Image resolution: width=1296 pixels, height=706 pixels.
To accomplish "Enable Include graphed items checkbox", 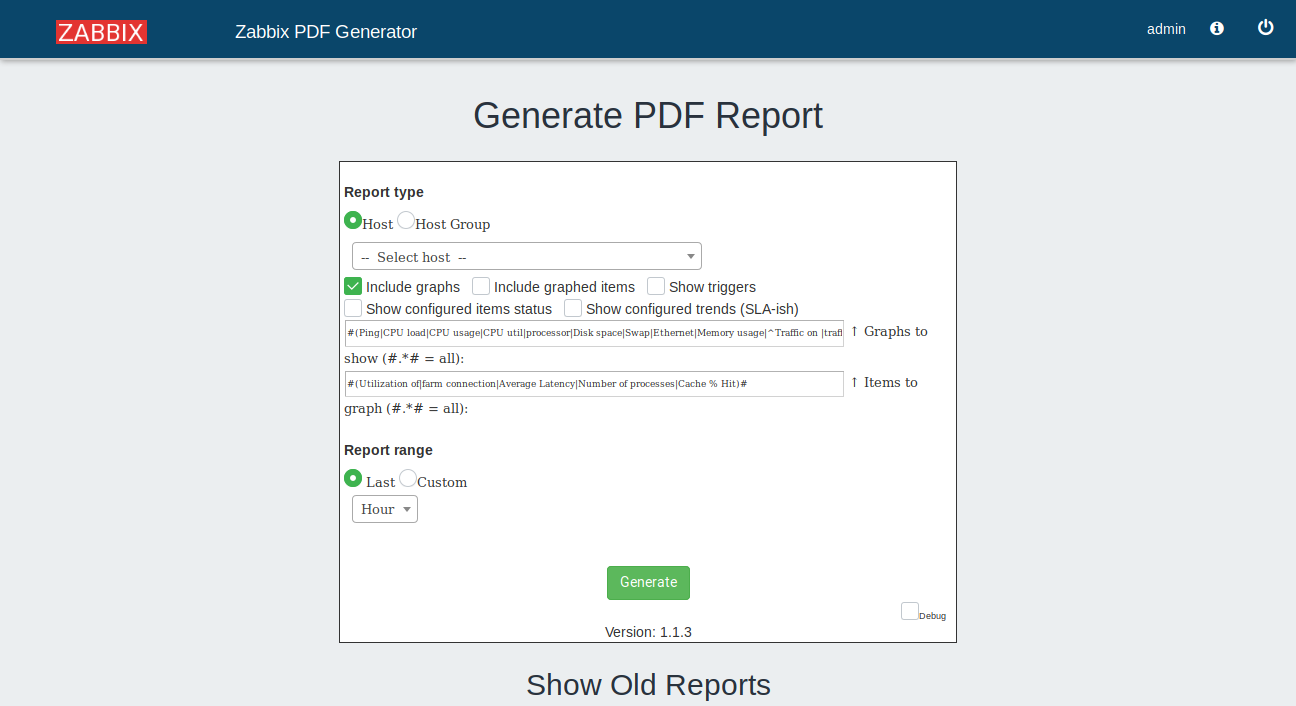I will 481,287.
